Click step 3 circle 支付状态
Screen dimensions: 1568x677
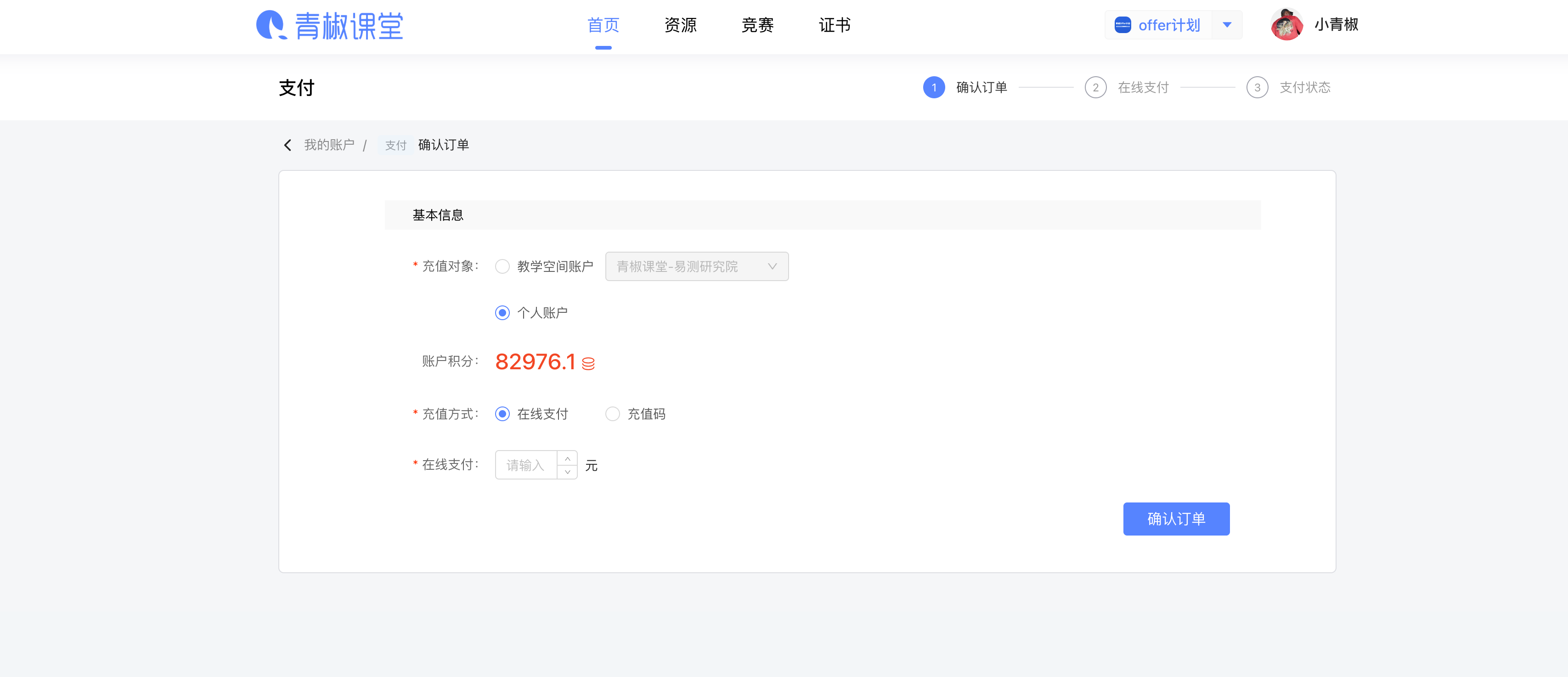(1257, 87)
